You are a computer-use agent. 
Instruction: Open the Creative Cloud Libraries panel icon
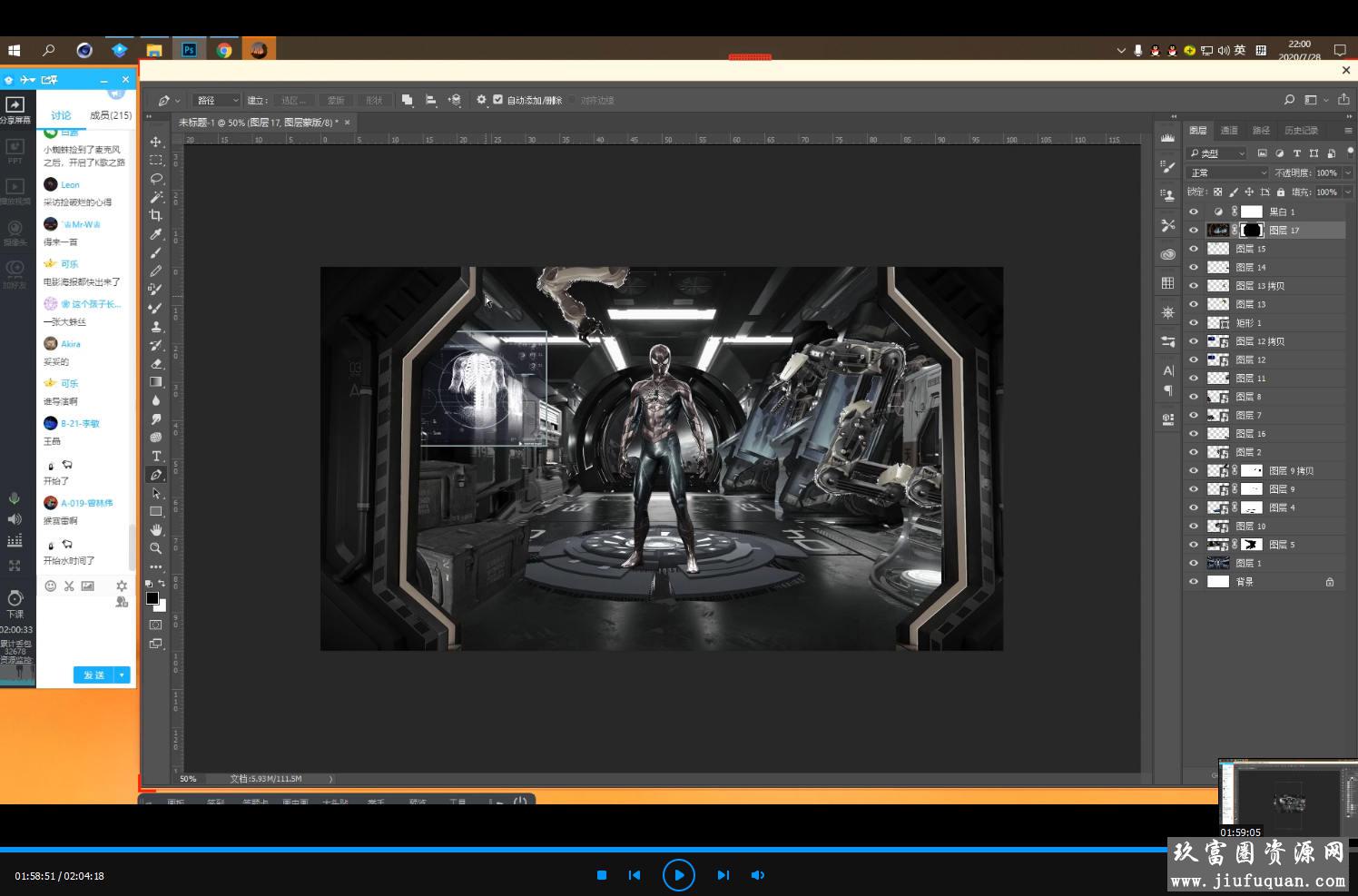tap(1167, 254)
